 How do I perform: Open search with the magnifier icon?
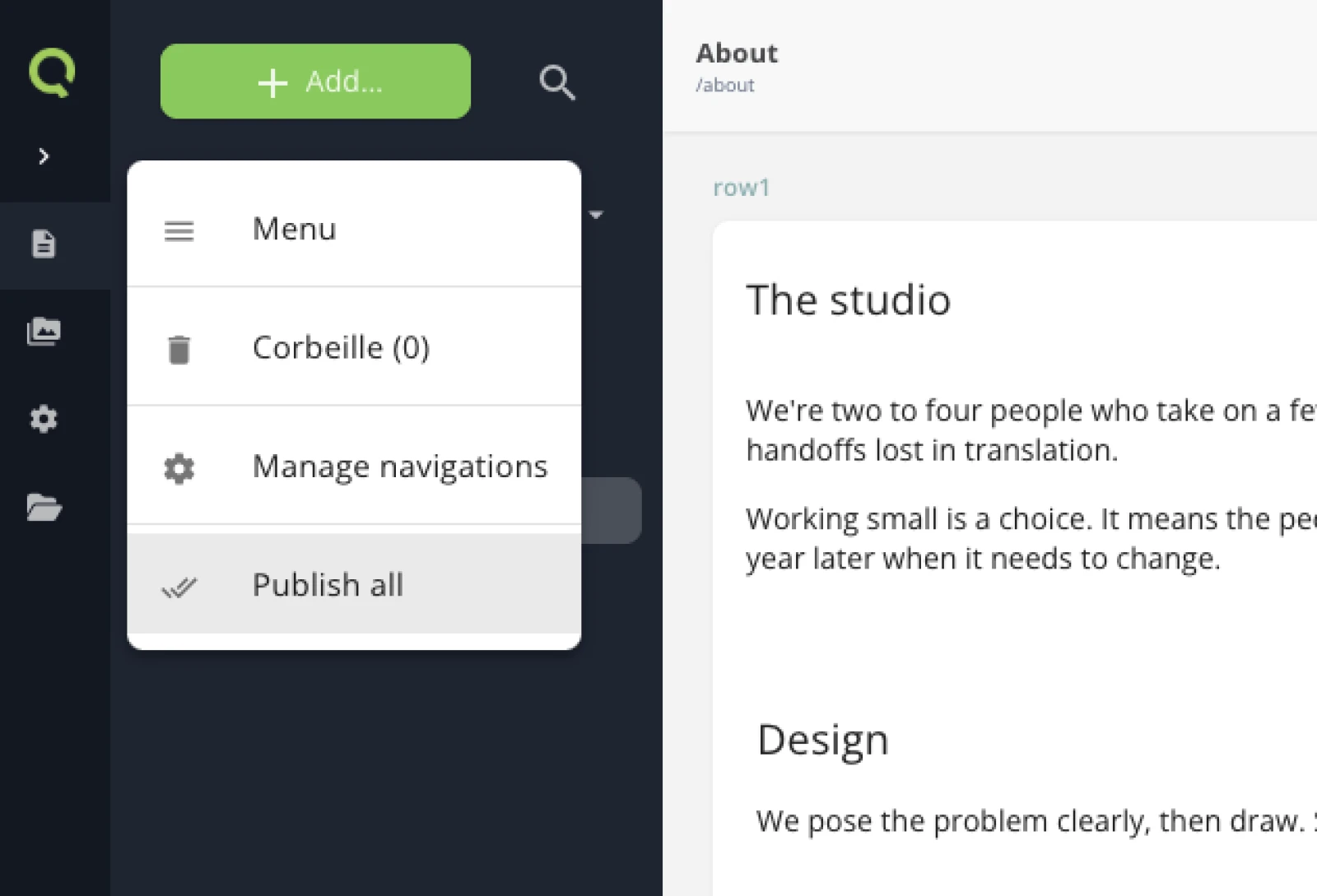coord(557,82)
